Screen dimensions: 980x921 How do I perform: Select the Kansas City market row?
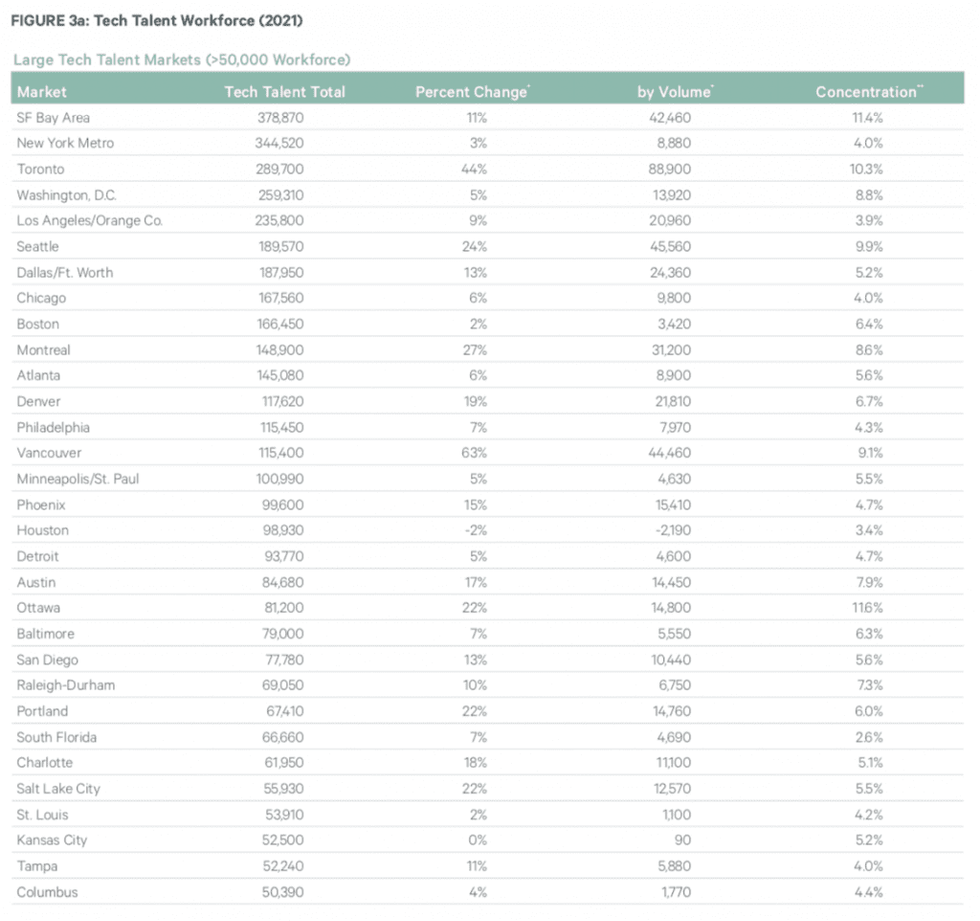pyautogui.click(x=488, y=840)
